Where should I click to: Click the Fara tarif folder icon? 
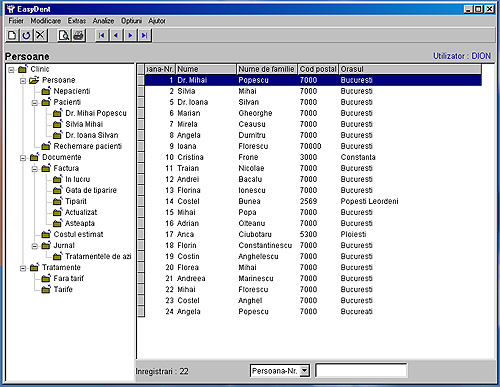click(x=46, y=278)
